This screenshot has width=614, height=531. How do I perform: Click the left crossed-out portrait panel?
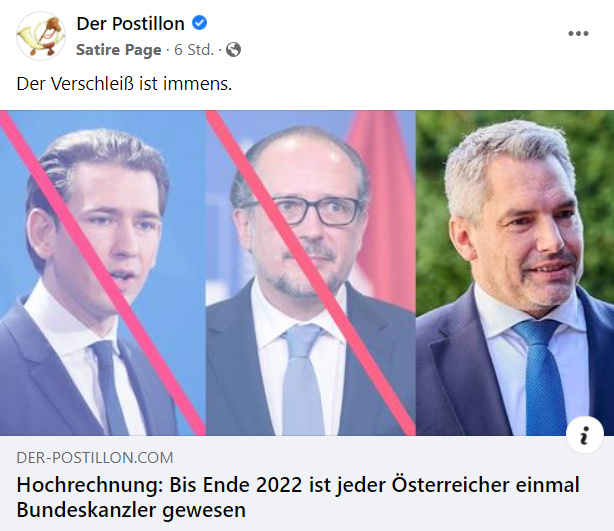(x=103, y=273)
